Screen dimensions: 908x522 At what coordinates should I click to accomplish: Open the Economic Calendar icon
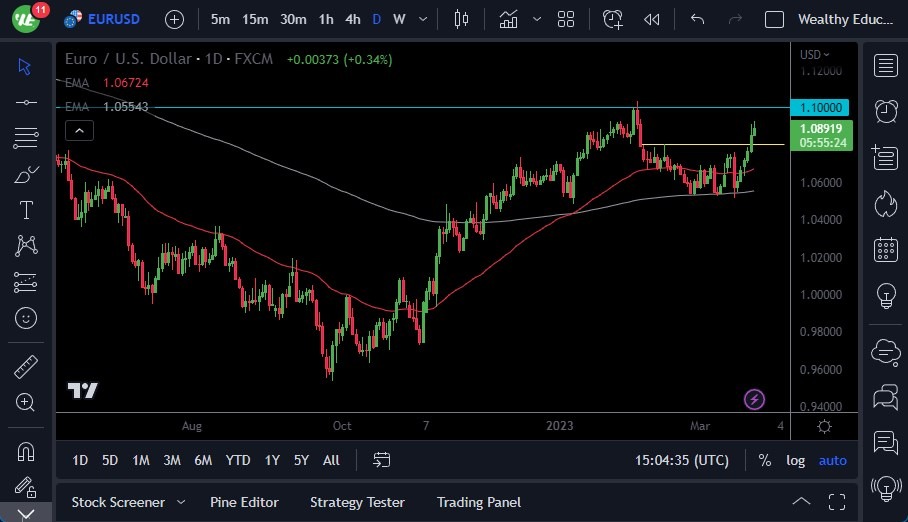pyautogui.click(x=885, y=249)
